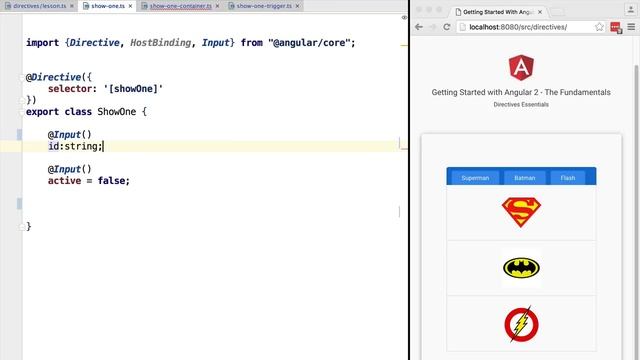Click the file icon on show-one-container.ts tab
The width and height of the screenshot is (640, 360).
click(x=144, y=6)
